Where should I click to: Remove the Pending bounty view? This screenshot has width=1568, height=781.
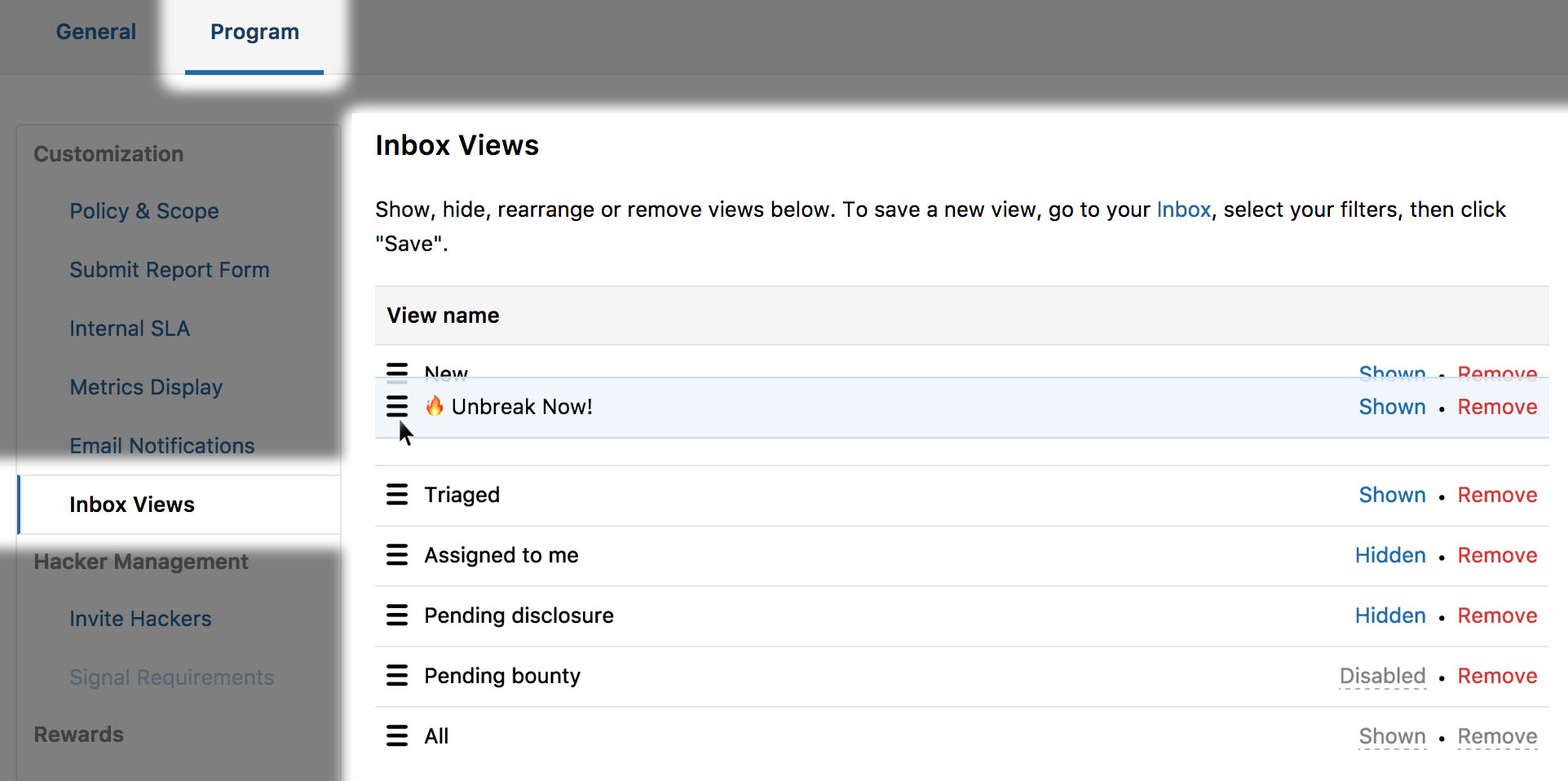pyautogui.click(x=1497, y=676)
